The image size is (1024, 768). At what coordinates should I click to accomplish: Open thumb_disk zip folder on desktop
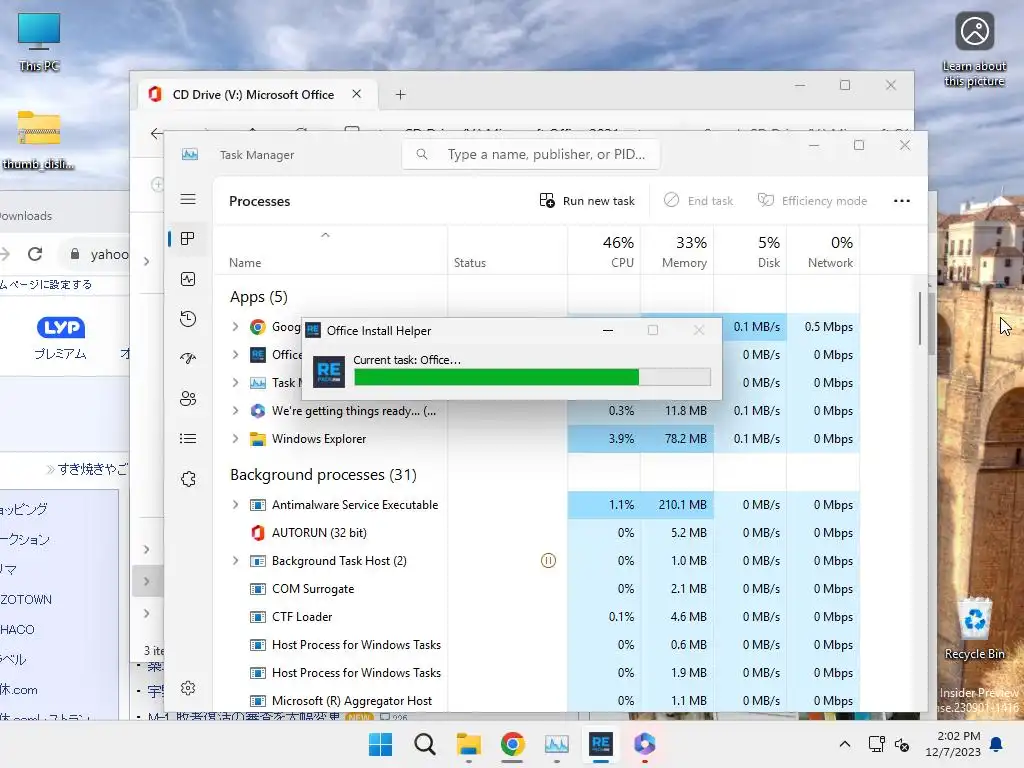pyautogui.click(x=39, y=138)
